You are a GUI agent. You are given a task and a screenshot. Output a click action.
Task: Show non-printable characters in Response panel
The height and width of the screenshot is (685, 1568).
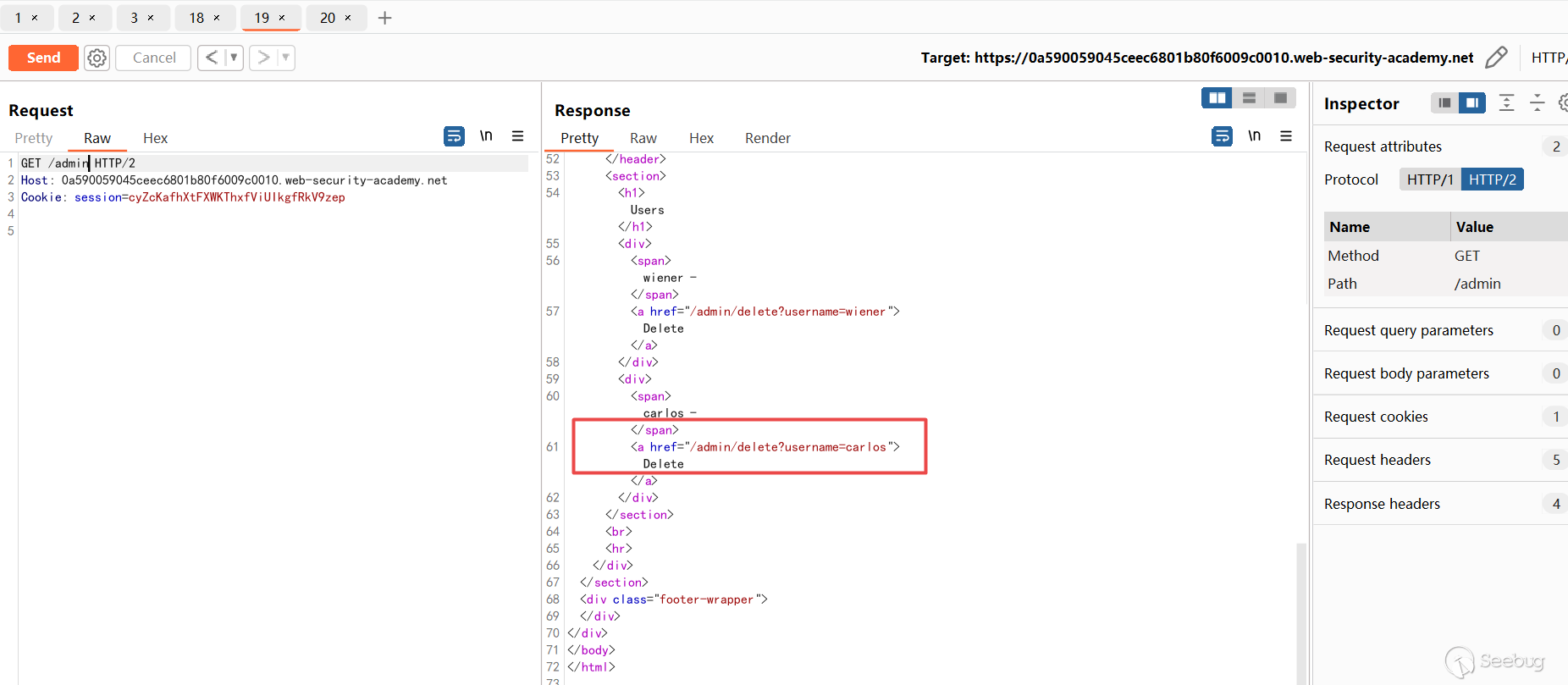1254,136
